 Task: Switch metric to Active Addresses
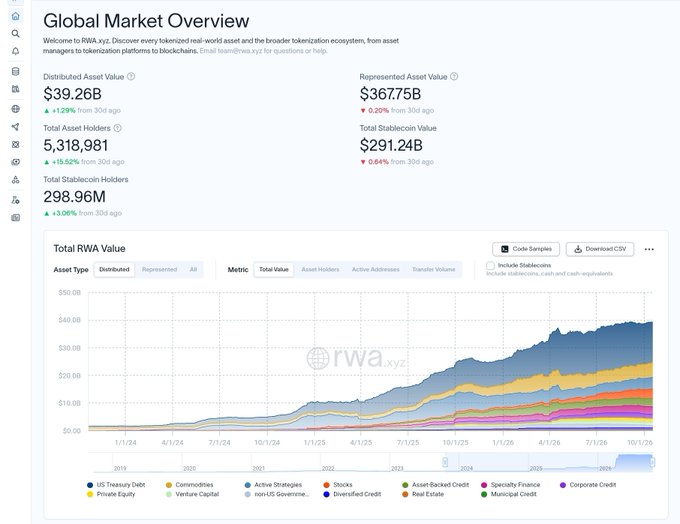pos(376,269)
